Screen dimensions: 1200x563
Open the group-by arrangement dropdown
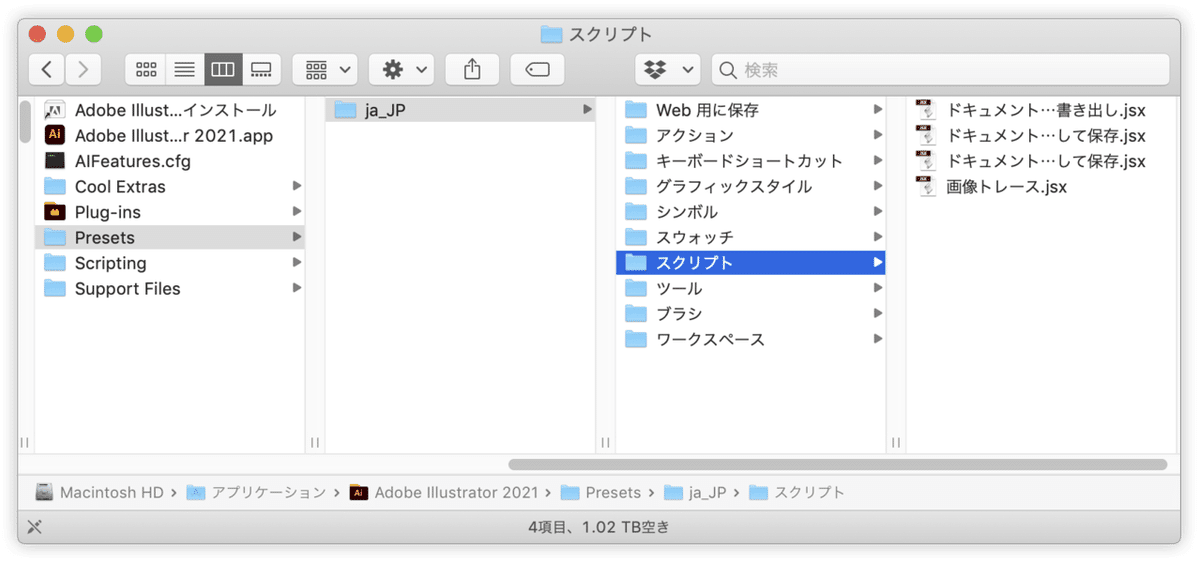pyautogui.click(x=326, y=69)
